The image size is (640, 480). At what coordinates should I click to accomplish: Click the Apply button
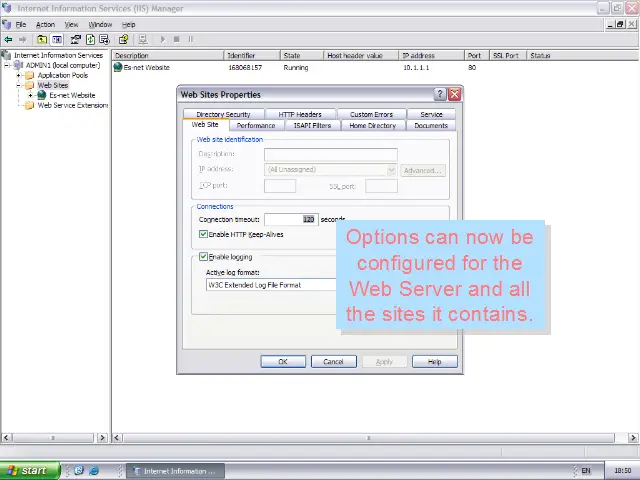coord(384,362)
